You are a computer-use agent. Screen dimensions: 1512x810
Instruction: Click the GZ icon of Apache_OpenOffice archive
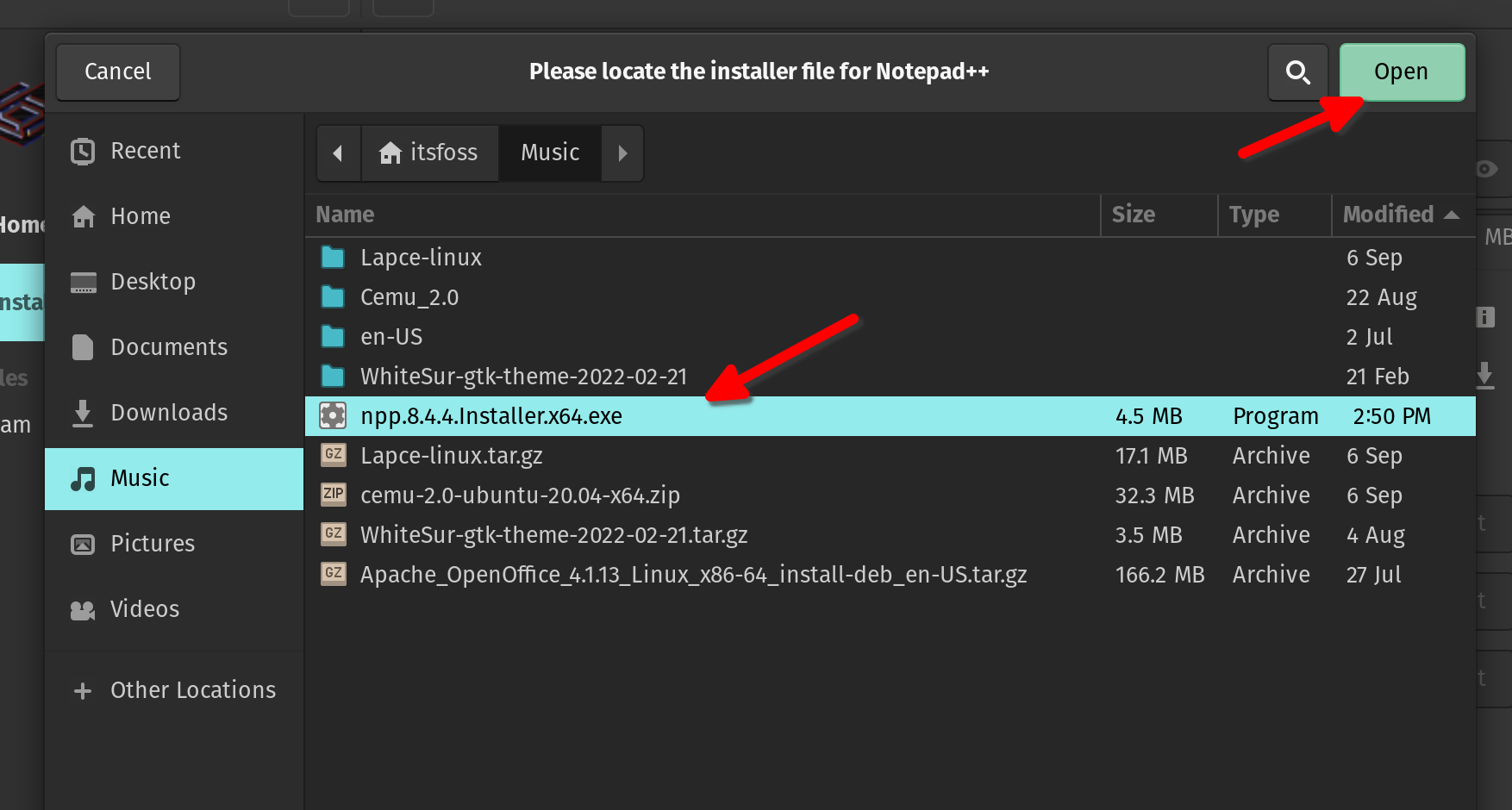pos(333,573)
